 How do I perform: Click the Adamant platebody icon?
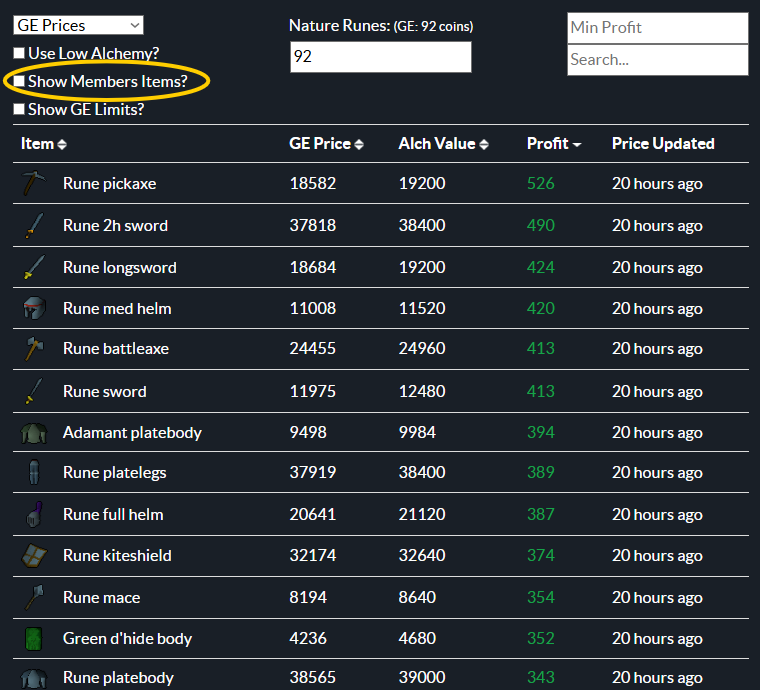34,433
